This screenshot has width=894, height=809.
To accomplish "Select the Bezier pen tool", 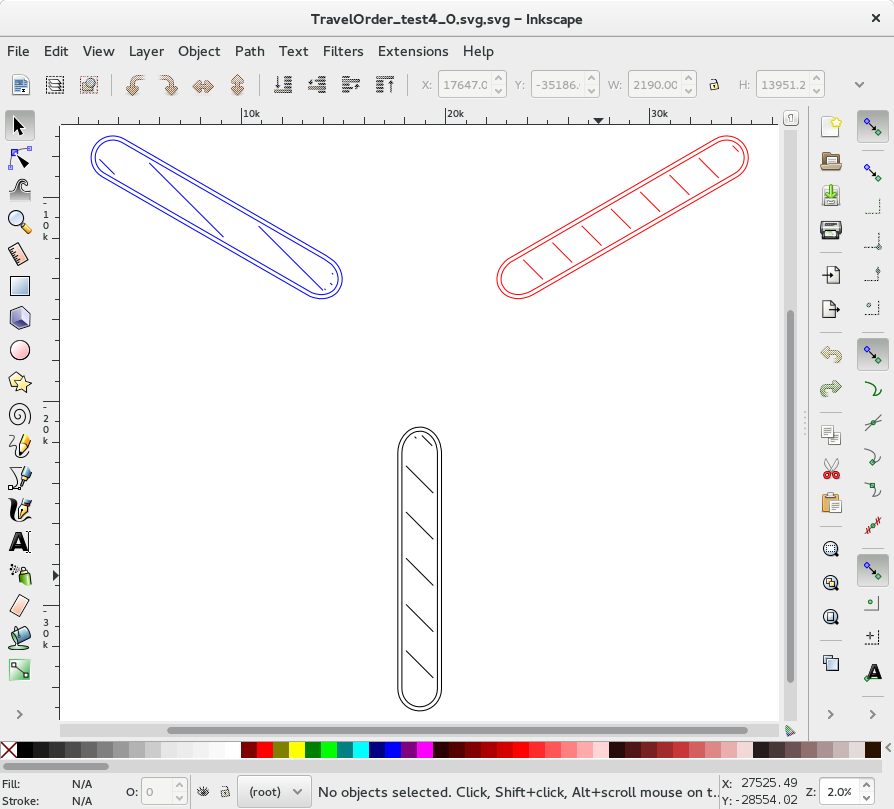I will [19, 478].
